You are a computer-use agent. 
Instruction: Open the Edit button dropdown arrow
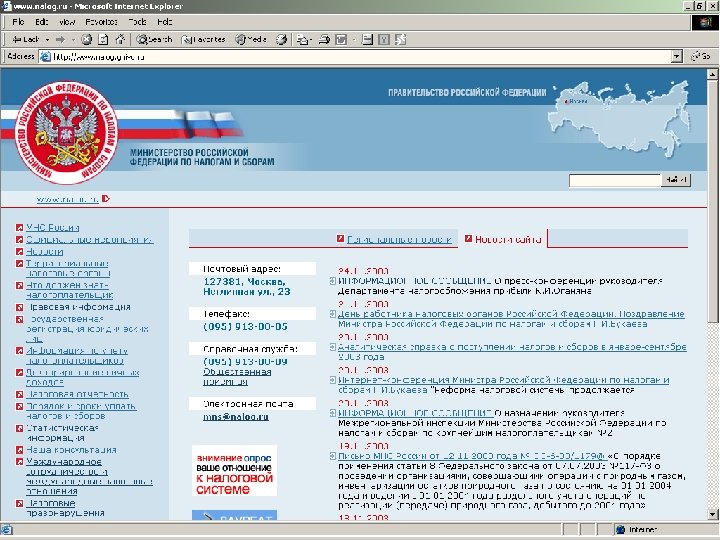coord(354,40)
